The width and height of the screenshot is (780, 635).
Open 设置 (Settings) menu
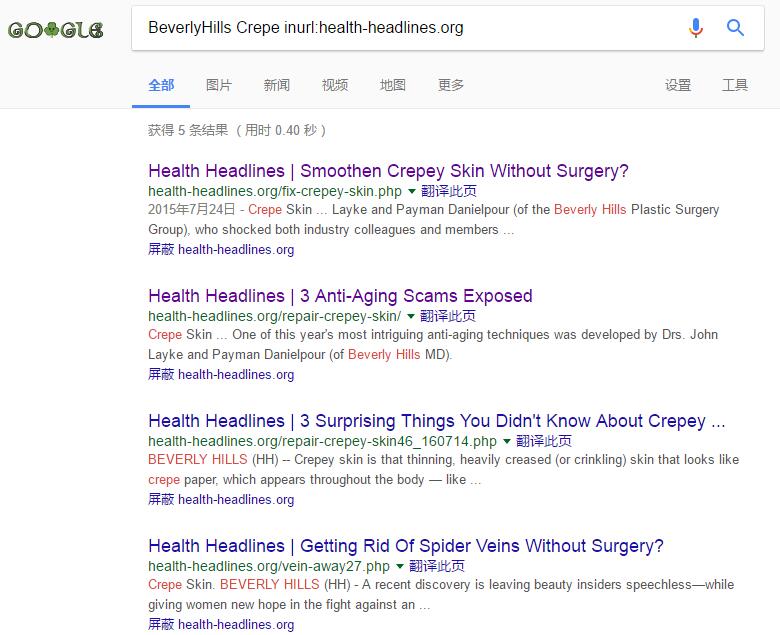pos(678,85)
